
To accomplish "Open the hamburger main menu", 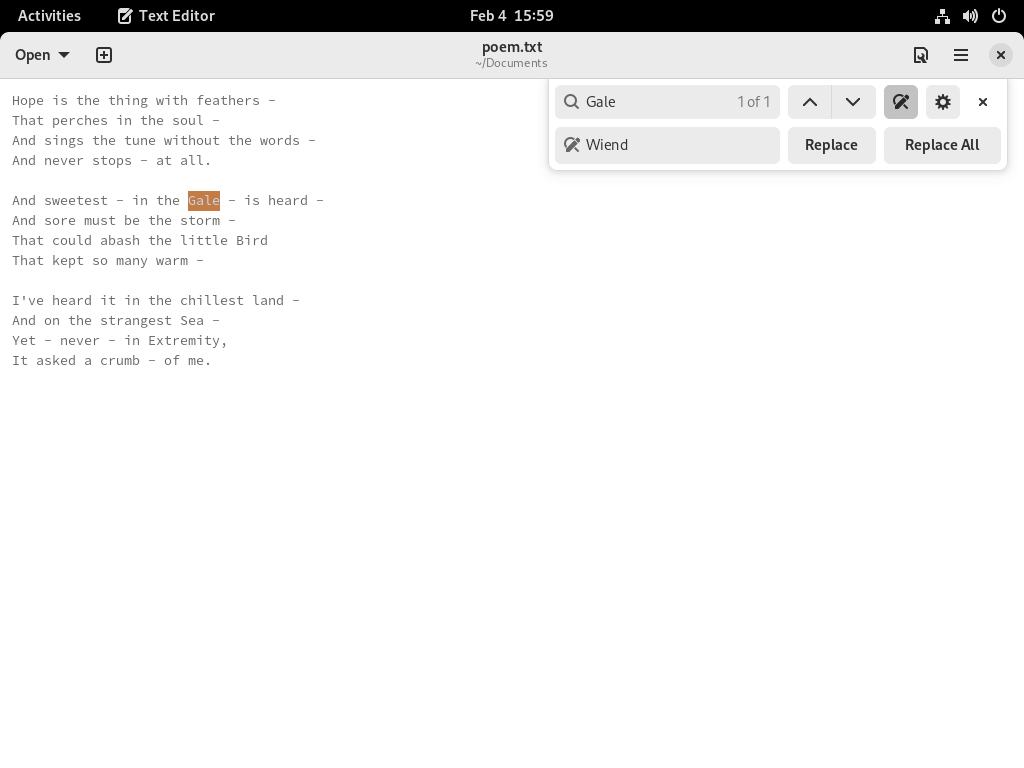I will [x=961, y=55].
